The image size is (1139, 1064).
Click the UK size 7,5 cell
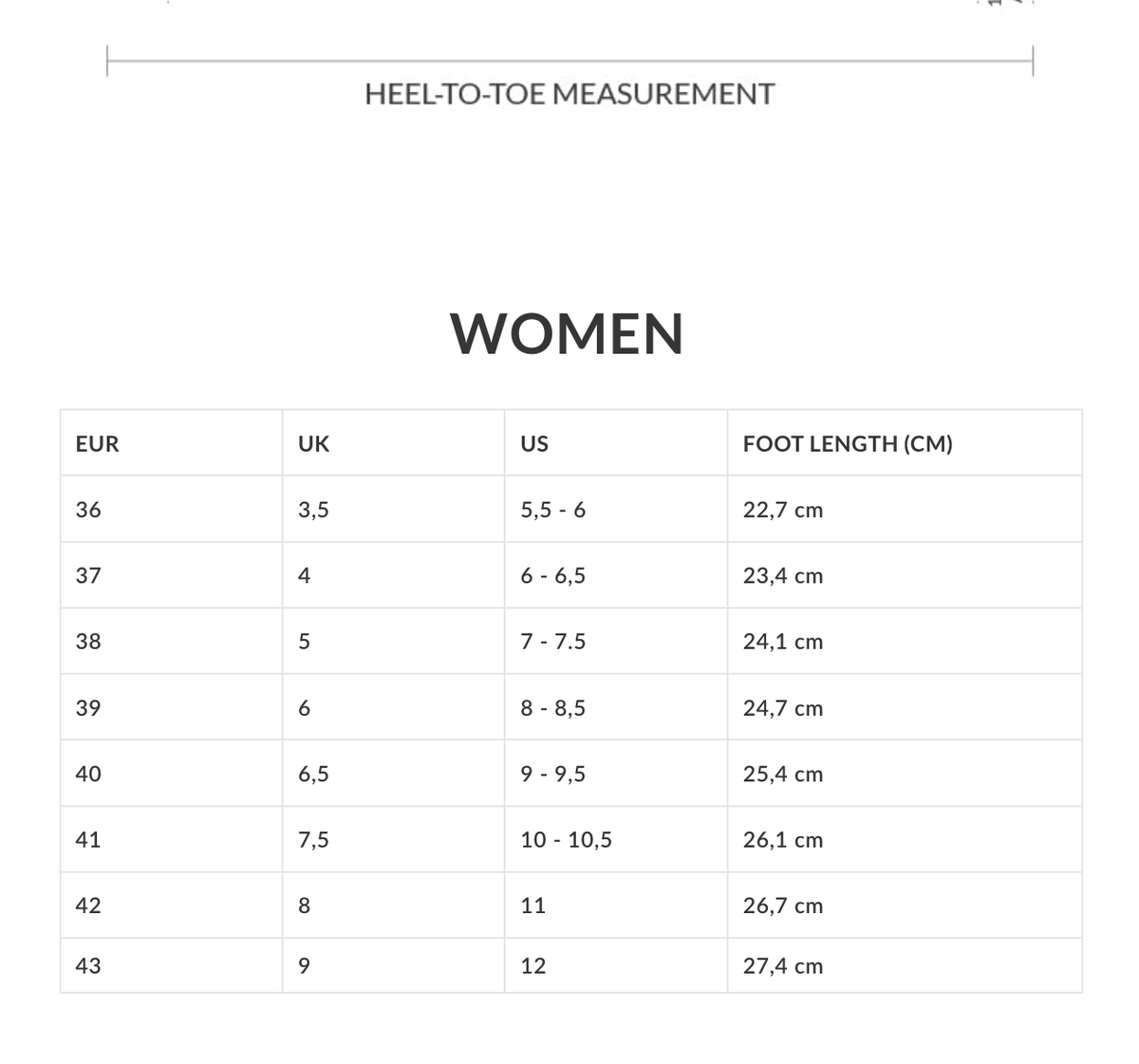tap(393, 839)
